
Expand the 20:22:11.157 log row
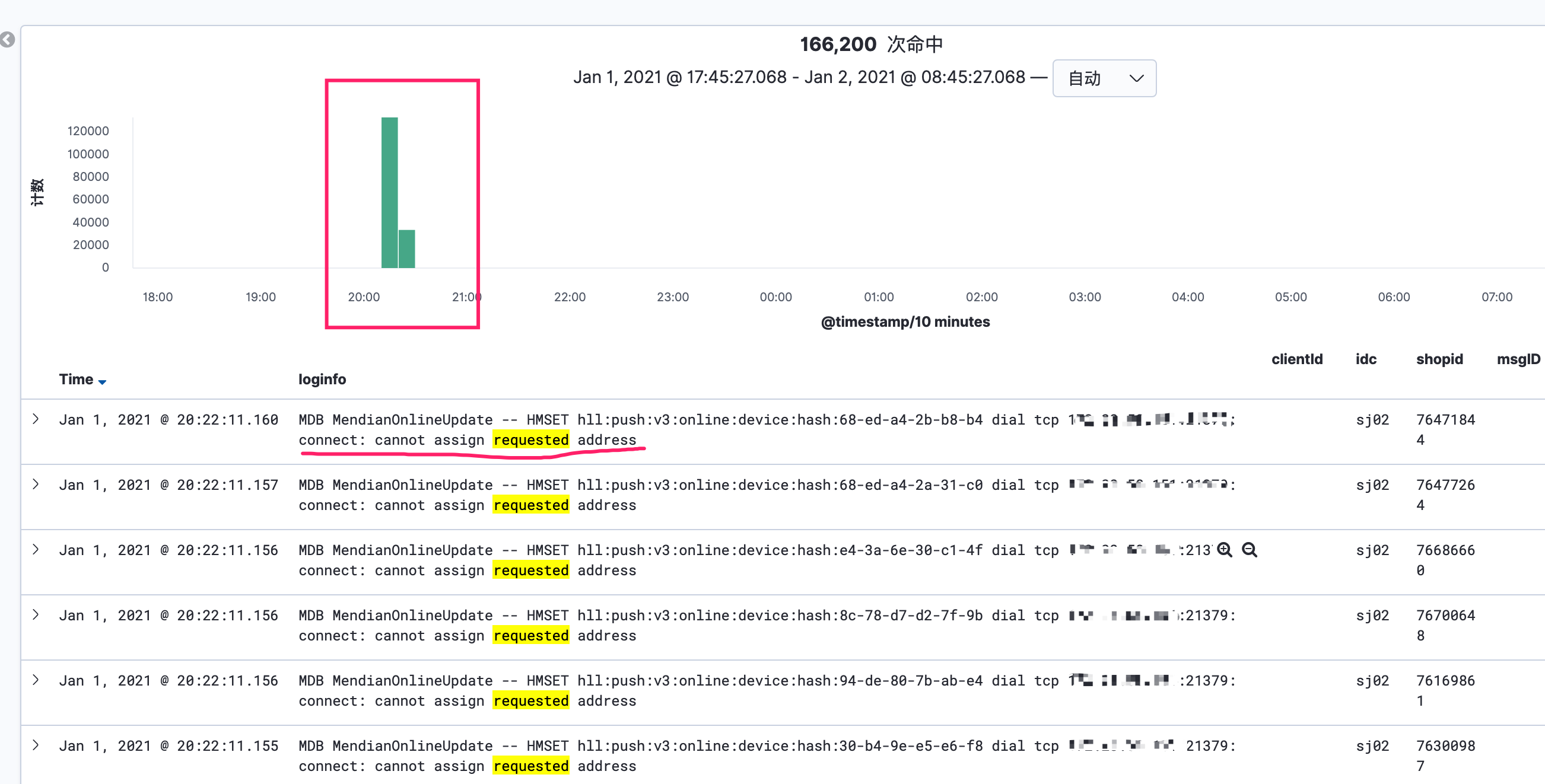tap(36, 485)
